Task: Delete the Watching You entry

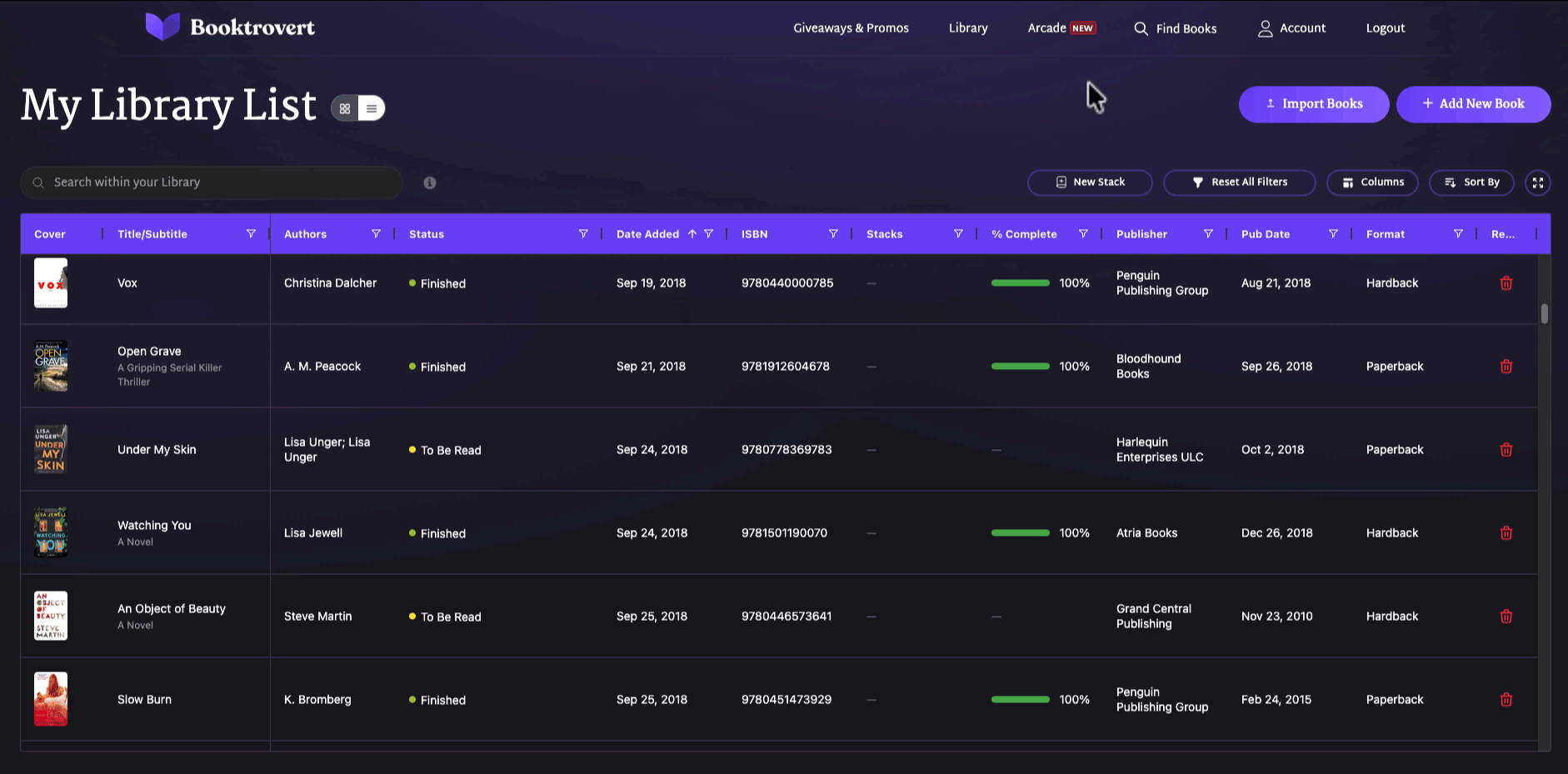Action: tap(1506, 533)
